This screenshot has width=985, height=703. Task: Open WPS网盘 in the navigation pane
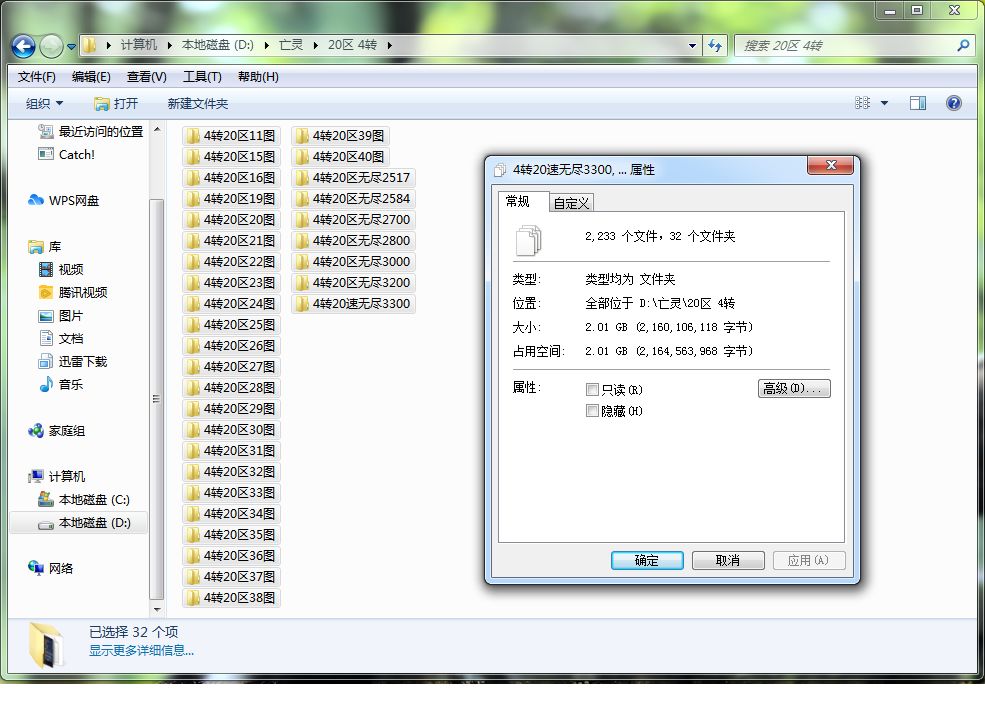point(63,200)
